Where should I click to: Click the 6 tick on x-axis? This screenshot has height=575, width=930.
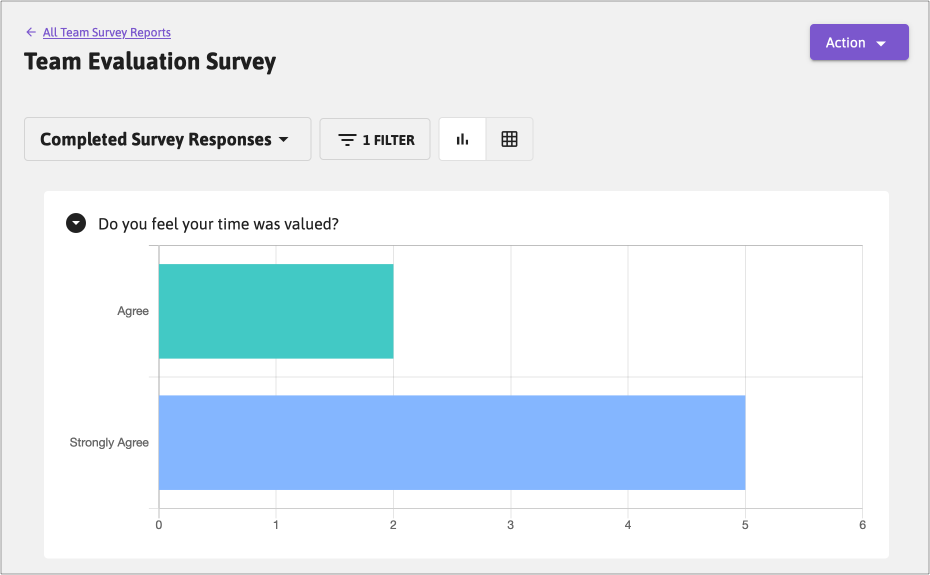pyautogui.click(x=862, y=525)
